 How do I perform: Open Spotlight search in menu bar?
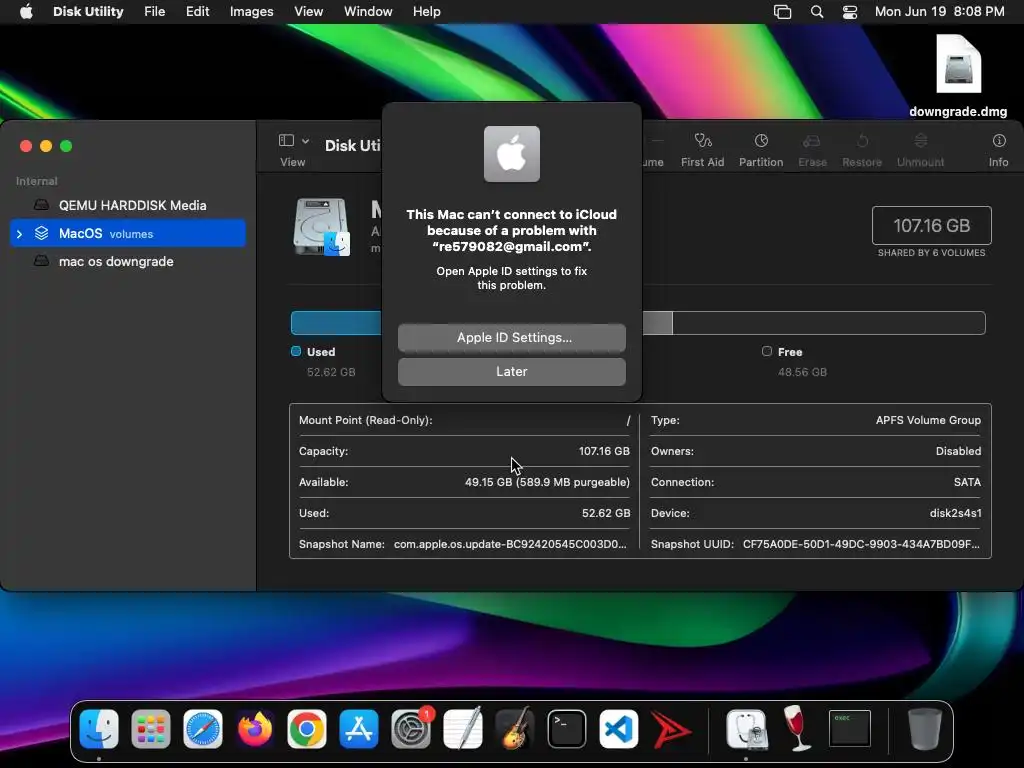(817, 12)
